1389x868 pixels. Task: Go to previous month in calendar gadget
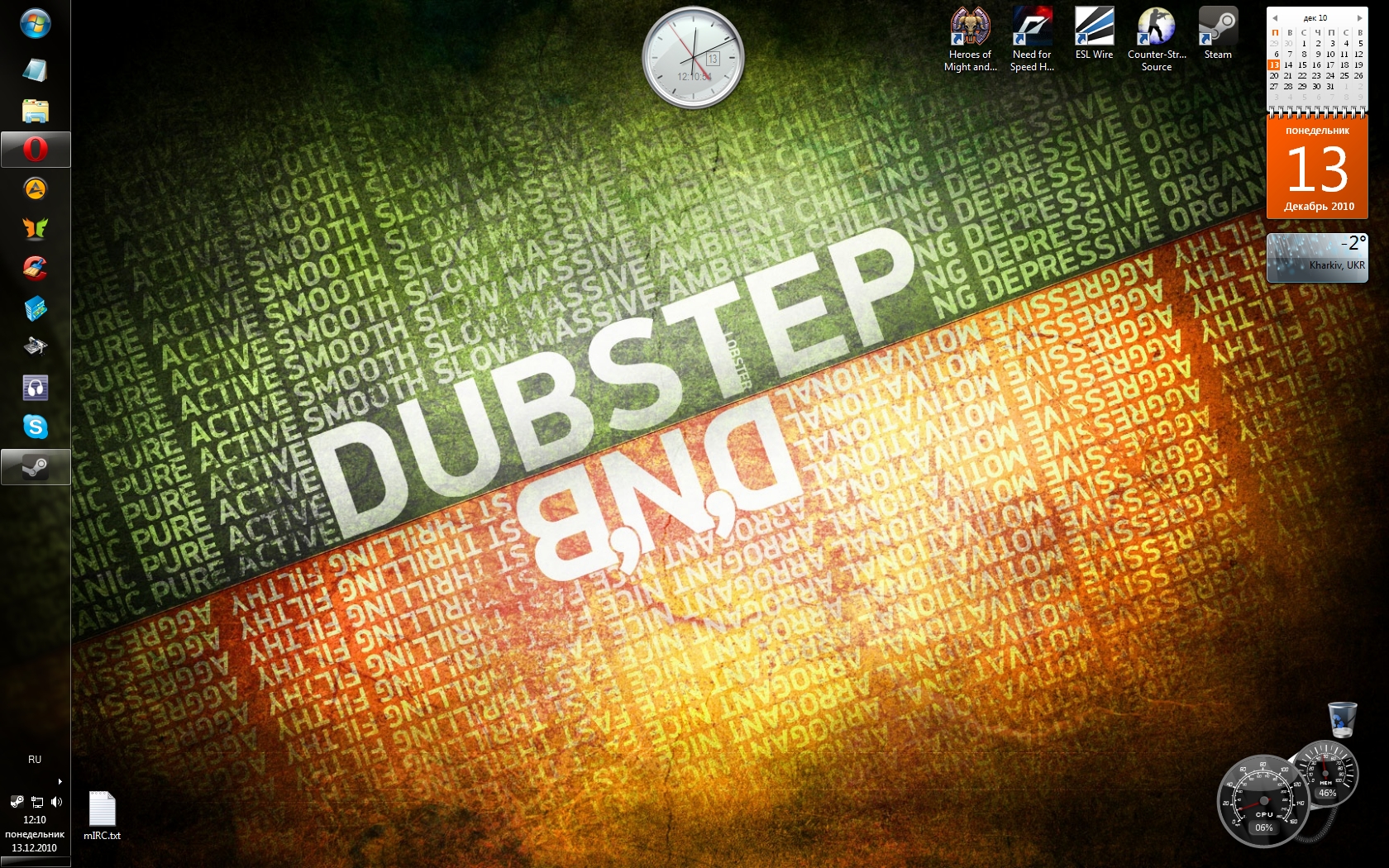click(x=1275, y=18)
